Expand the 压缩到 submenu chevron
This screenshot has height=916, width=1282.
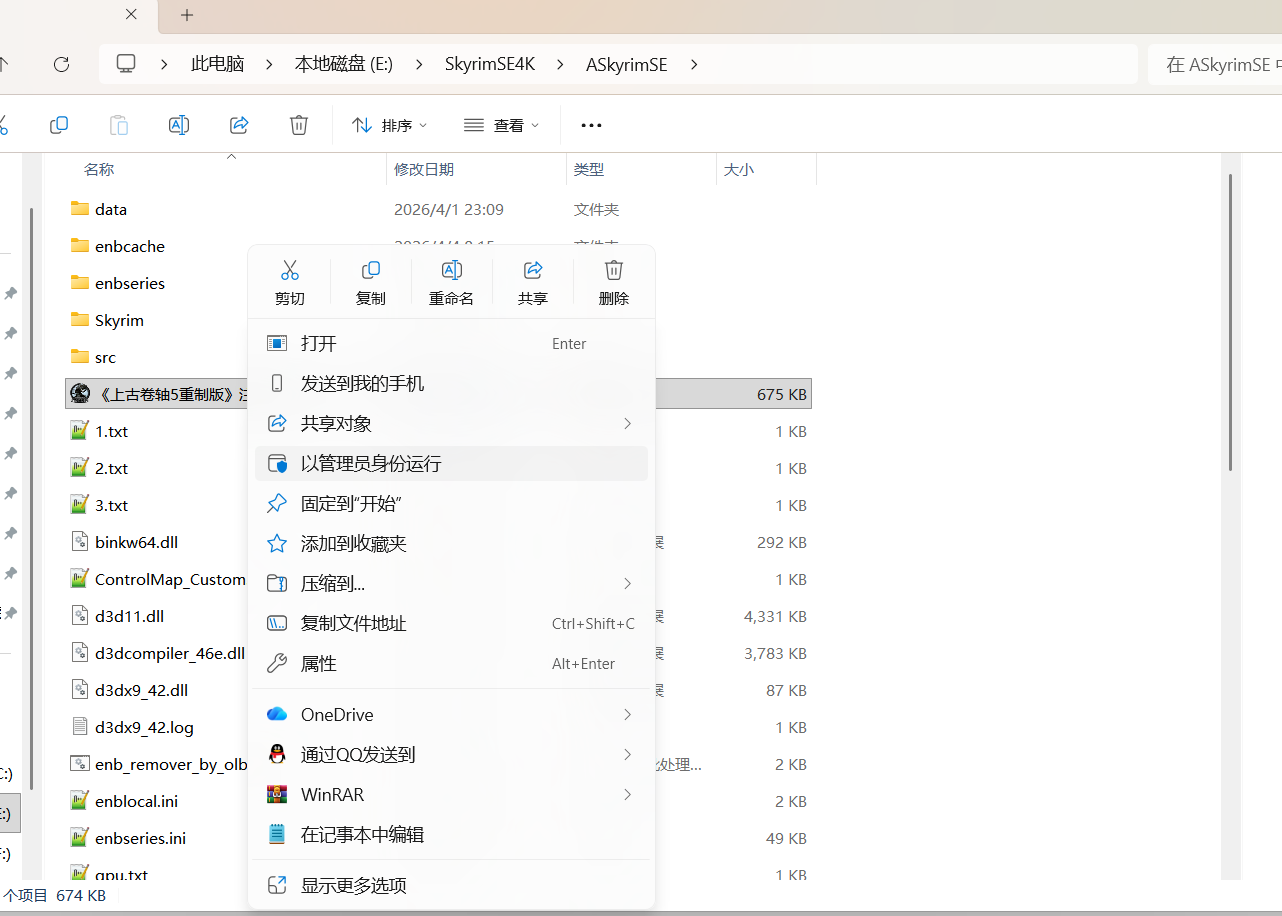627,583
